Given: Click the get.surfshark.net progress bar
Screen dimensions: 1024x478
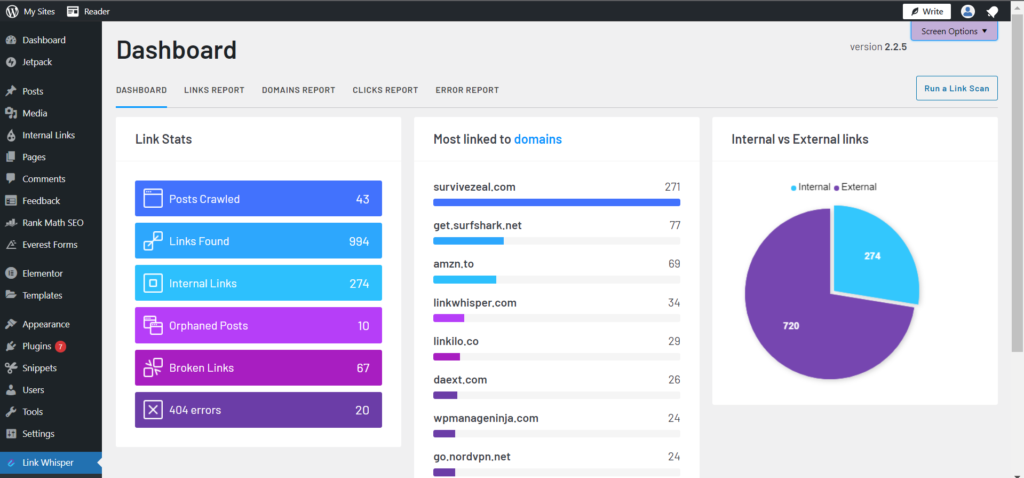Looking at the screenshot, I should click(x=556, y=241).
